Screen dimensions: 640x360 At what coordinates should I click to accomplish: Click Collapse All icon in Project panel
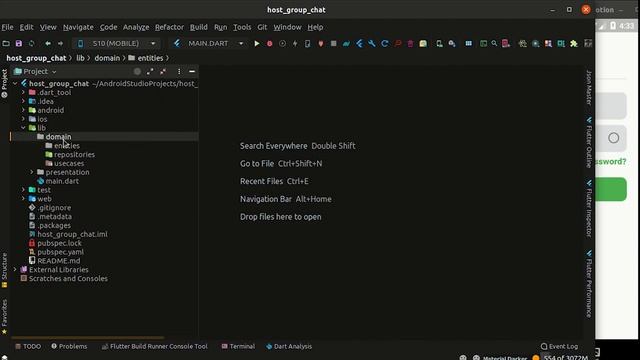point(163,71)
